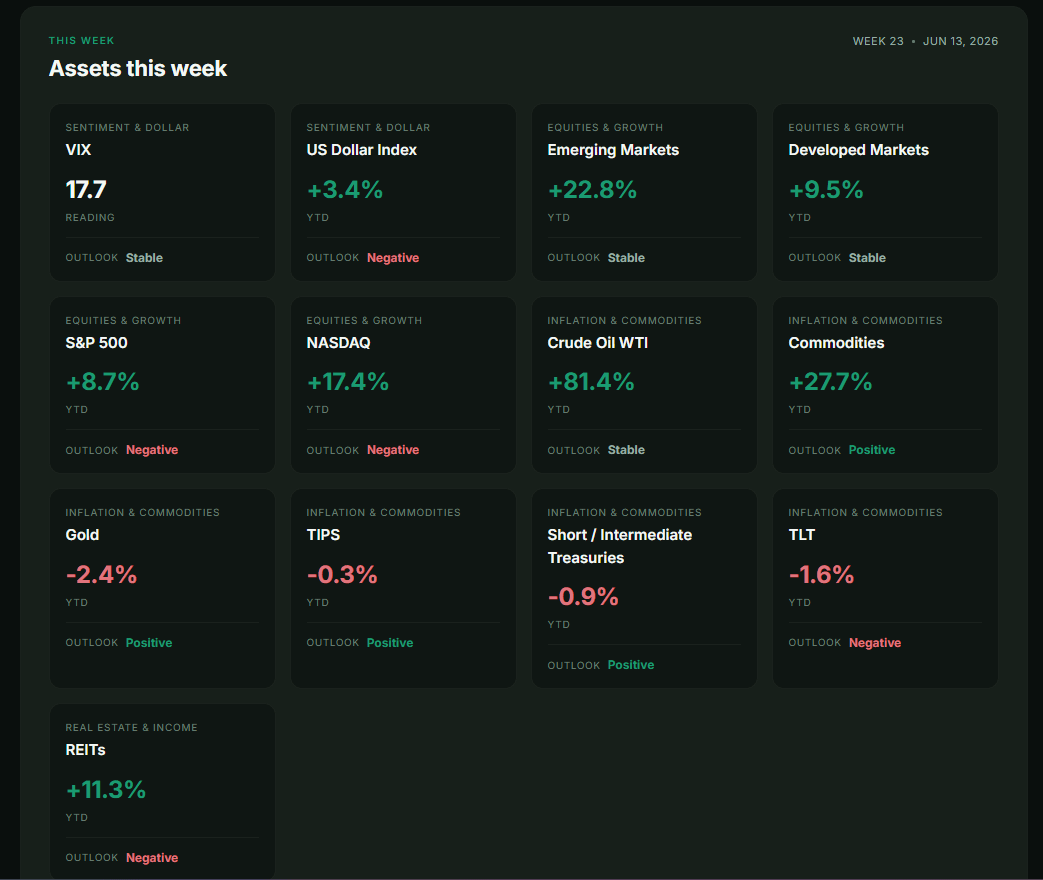Screen dimensions: 1043x880
Task: Select the NASDAQ asset card
Action: 403,385
